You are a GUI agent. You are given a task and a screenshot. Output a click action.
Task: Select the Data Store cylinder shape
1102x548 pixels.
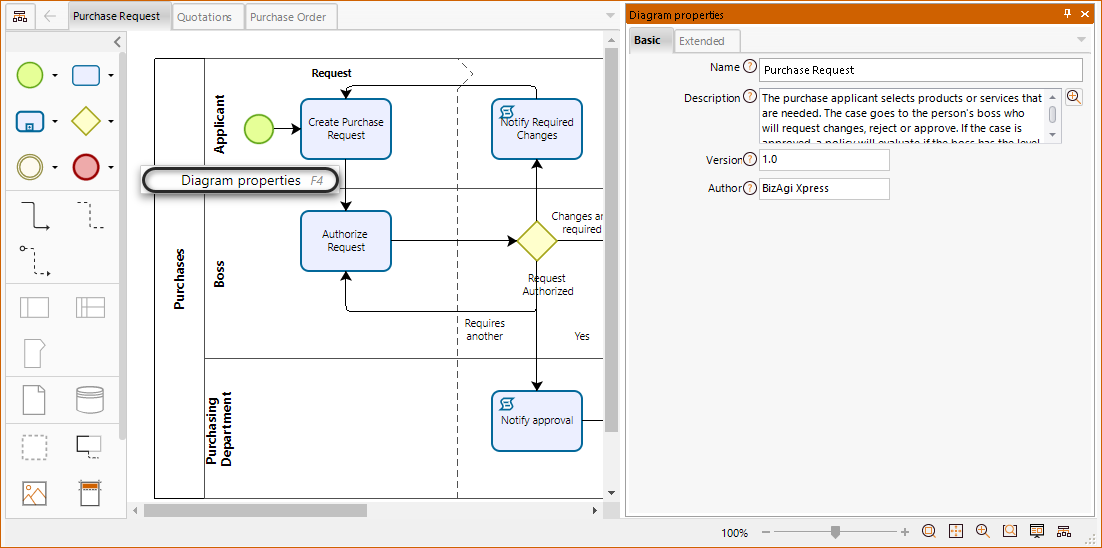pos(90,400)
